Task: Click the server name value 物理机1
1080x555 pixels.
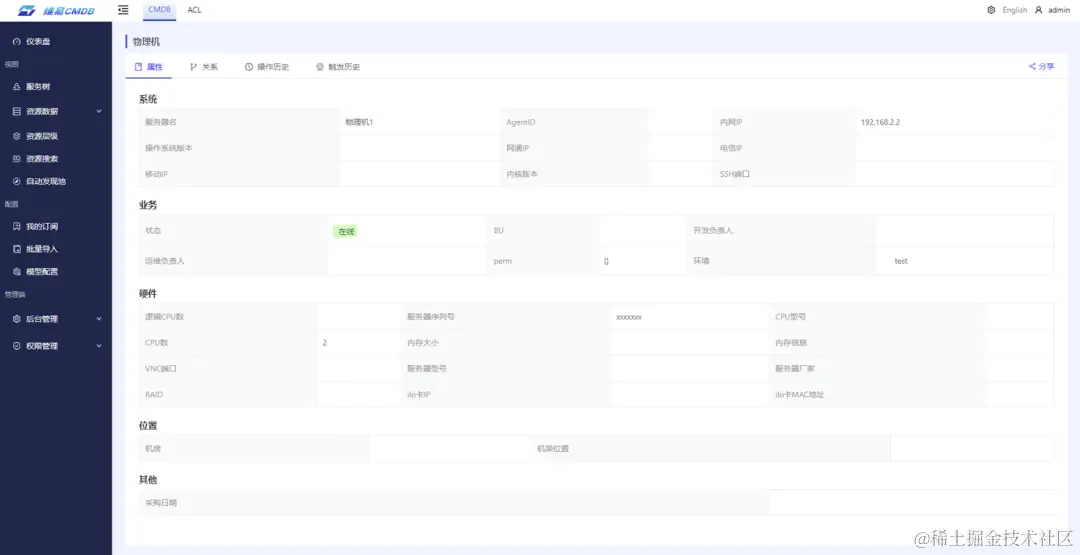Action: click(x=359, y=123)
